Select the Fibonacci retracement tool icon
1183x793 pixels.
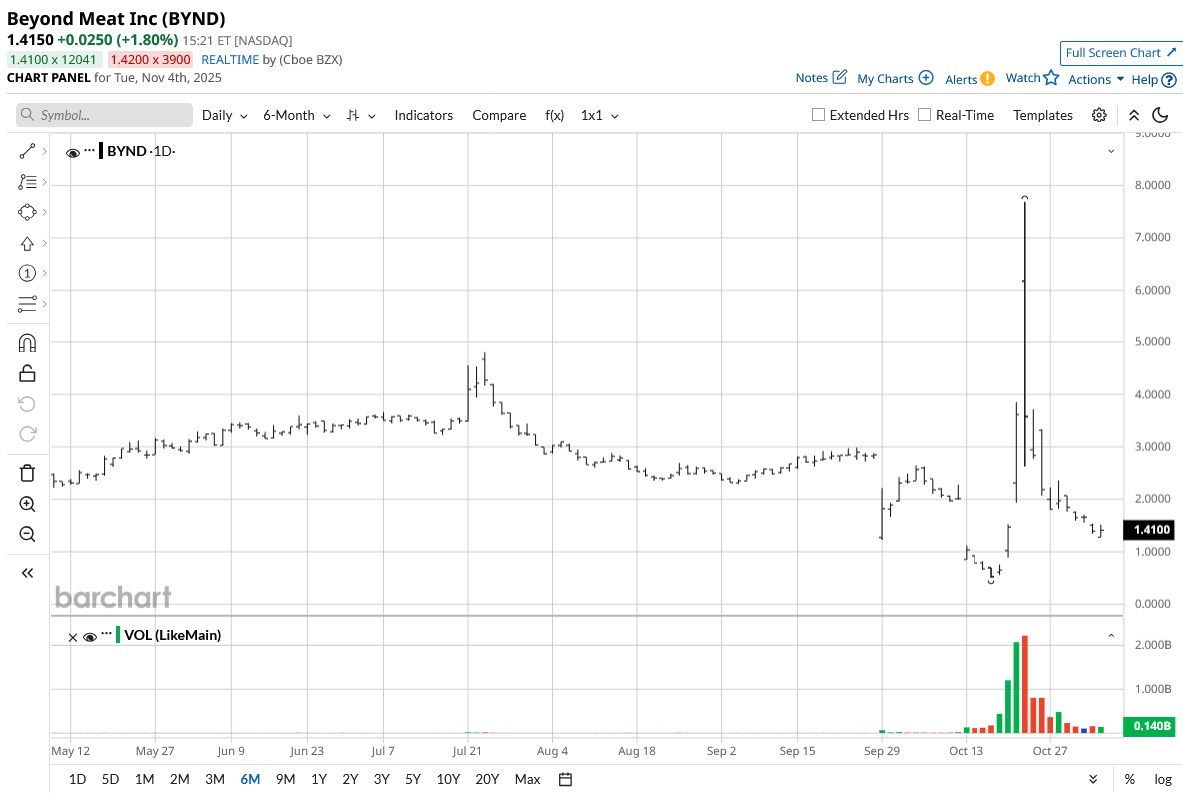tap(27, 182)
